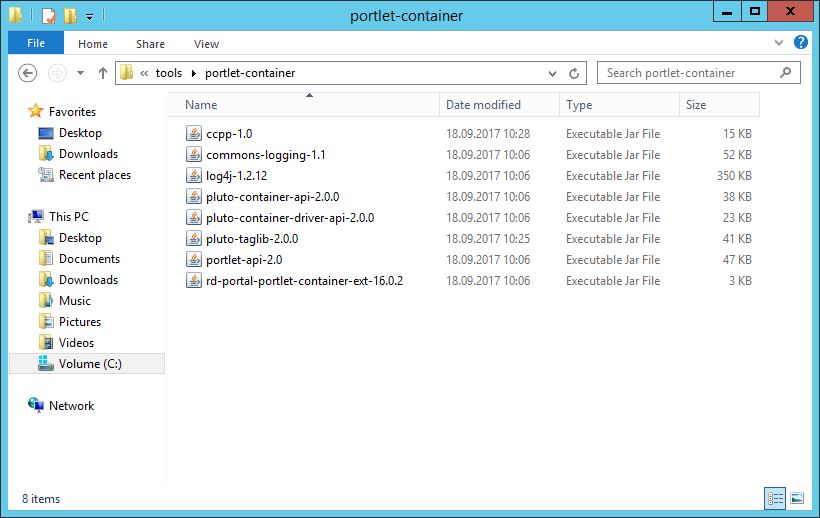The image size is (820, 518).
Task: Click the pluto-taglib-2.0.0 jar icon
Action: point(193,239)
